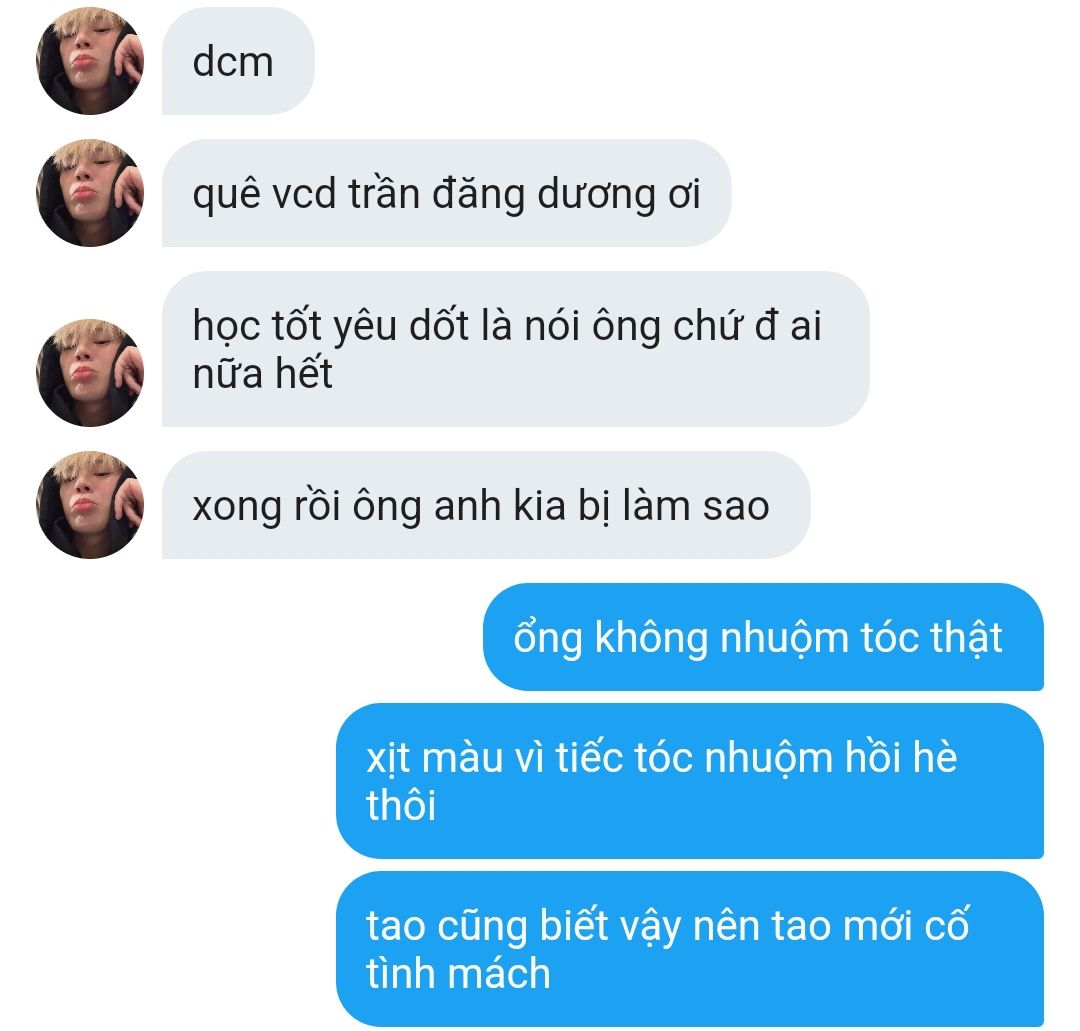The image size is (1080, 1031).
Task: Tap the words 'tình mách' in the last message
Action: pyautogui.click(x=458, y=973)
